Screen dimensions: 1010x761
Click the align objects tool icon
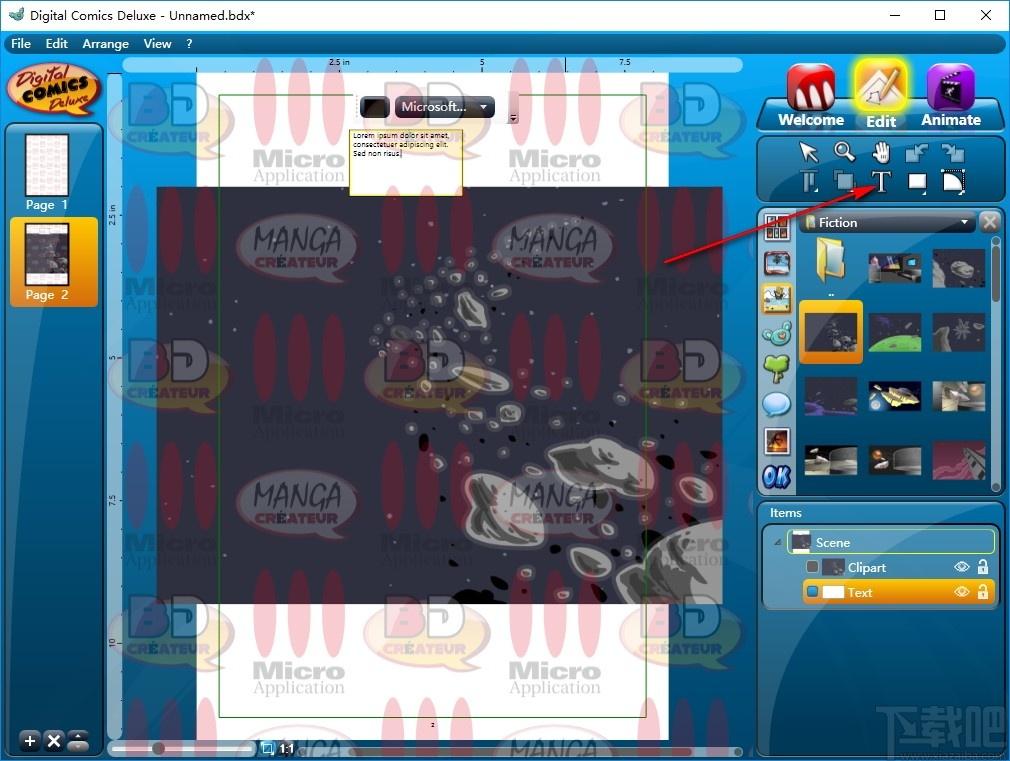coord(809,182)
